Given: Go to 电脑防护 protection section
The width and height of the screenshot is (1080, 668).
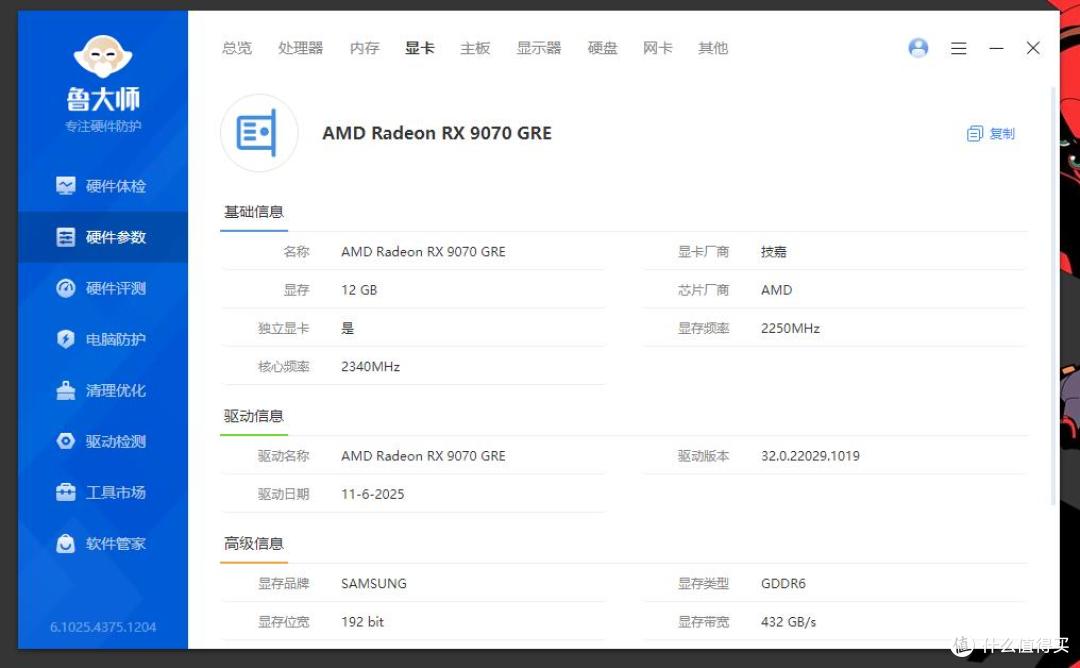Looking at the screenshot, I should tap(103, 339).
